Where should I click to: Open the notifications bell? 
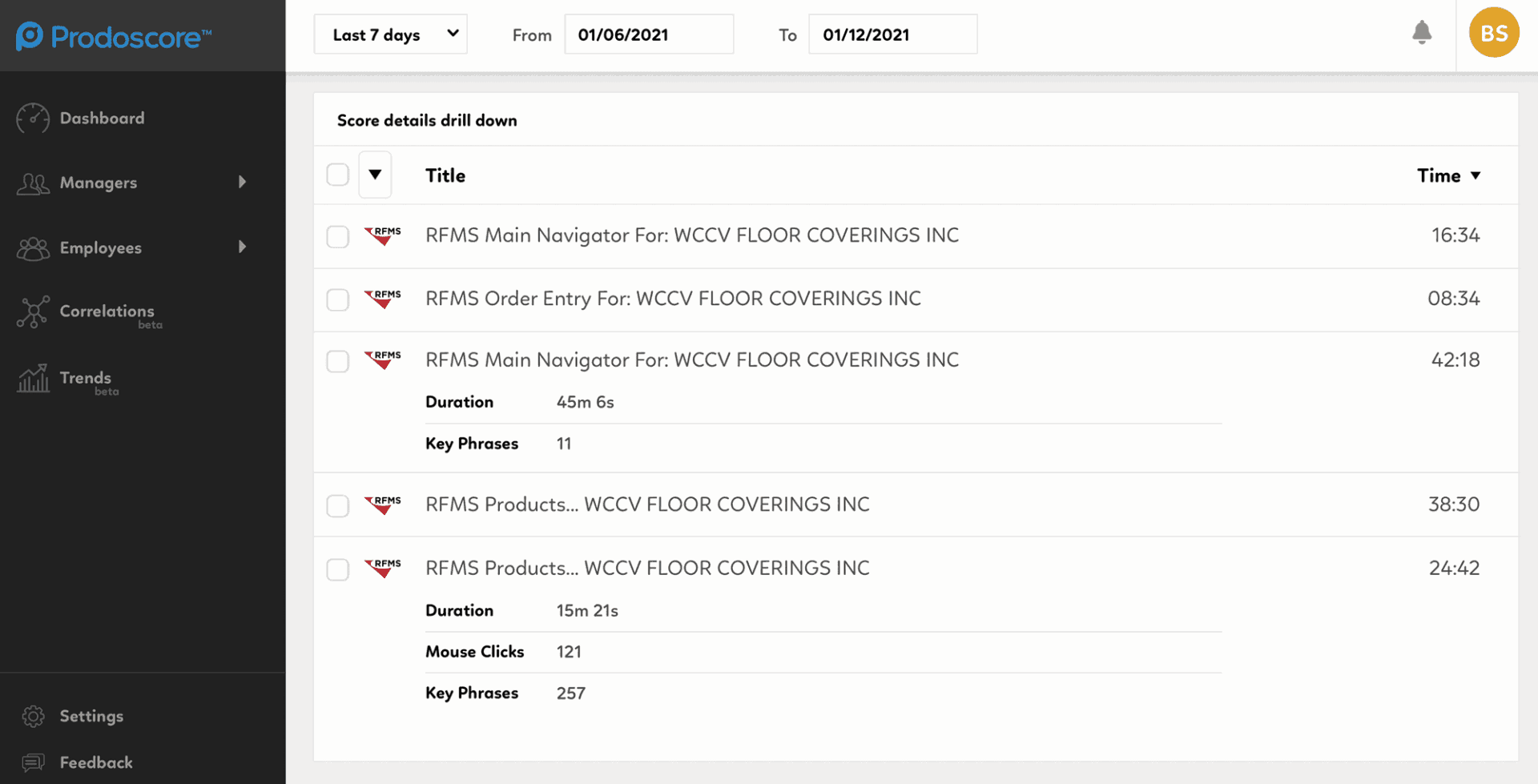coord(1422,33)
